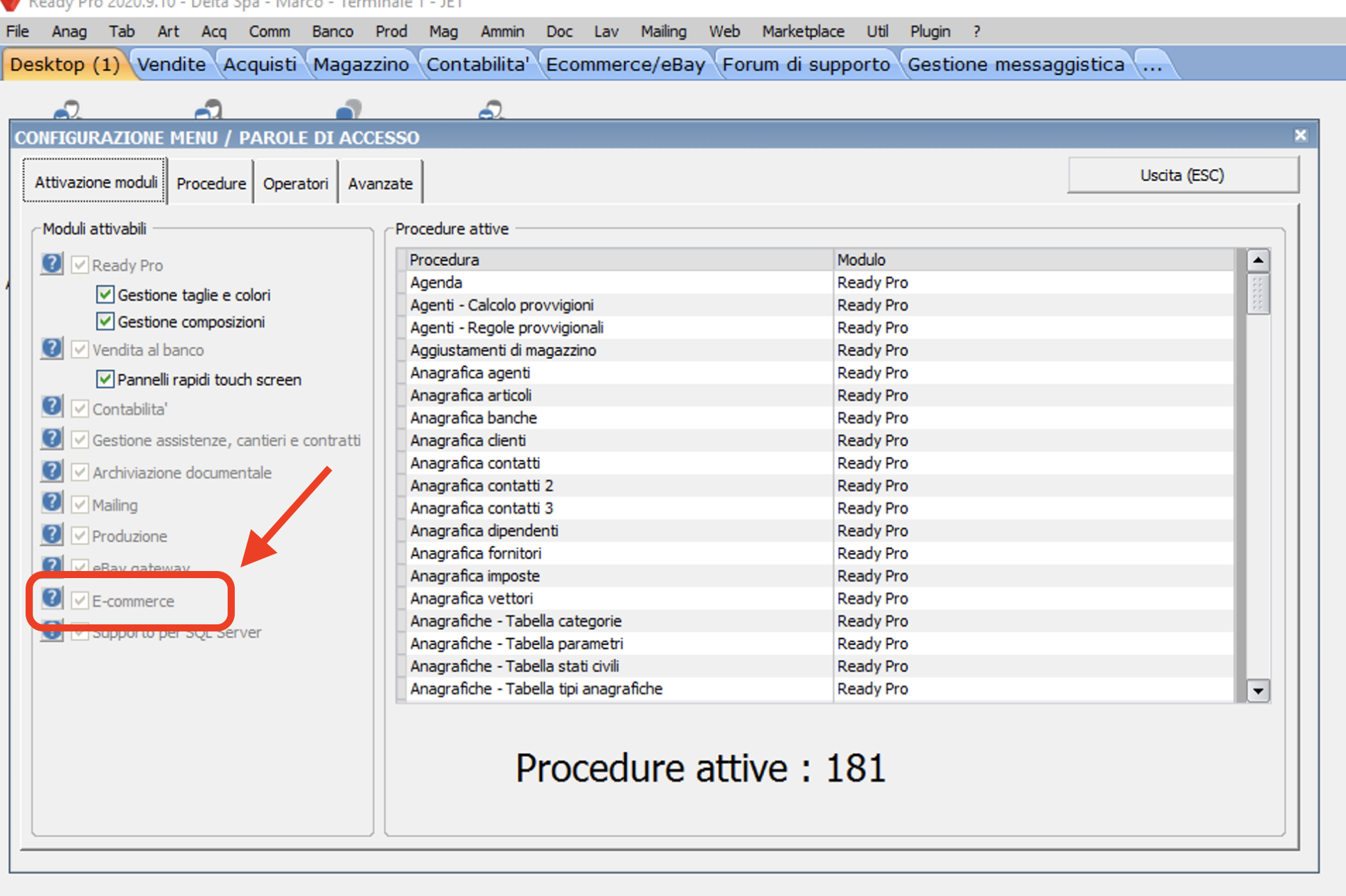Open the Contabilita' main tab

[x=477, y=65]
